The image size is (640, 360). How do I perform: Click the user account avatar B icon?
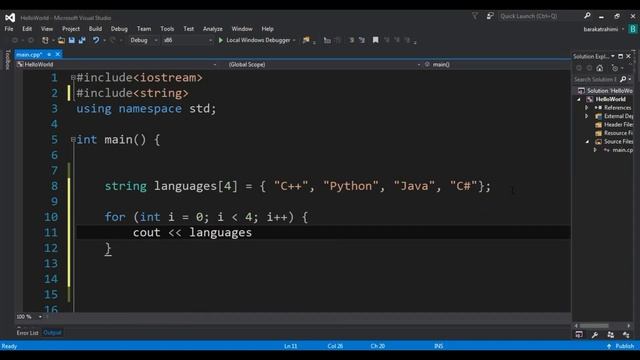click(x=633, y=29)
